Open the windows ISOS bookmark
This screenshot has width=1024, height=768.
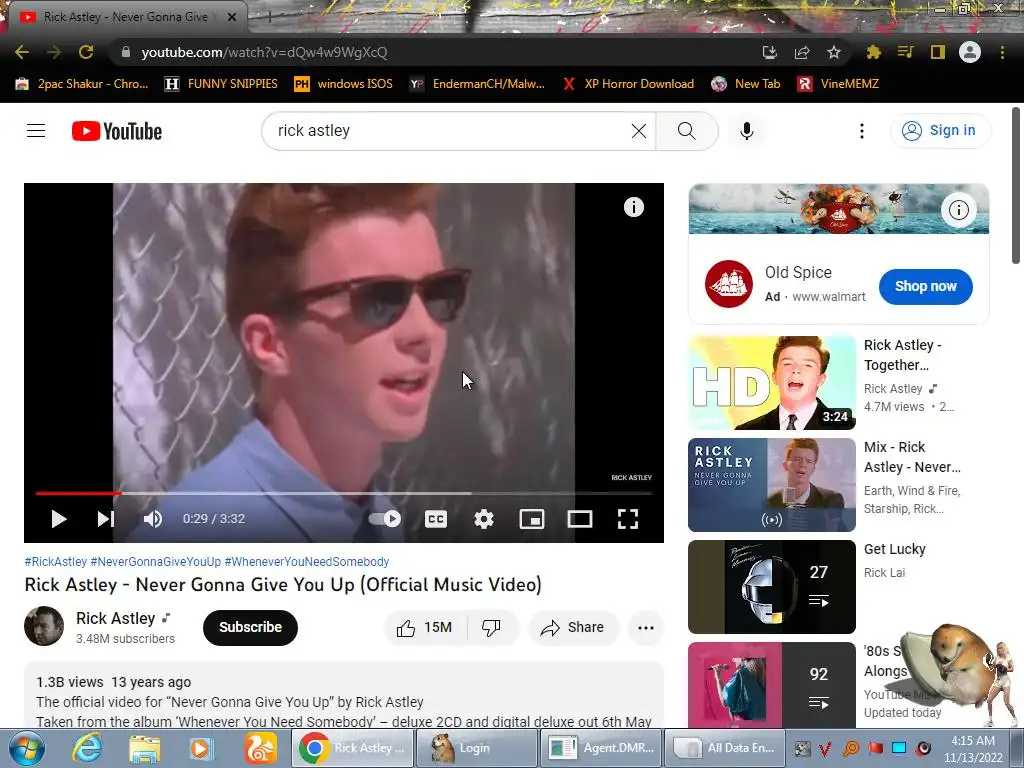[x=344, y=84]
